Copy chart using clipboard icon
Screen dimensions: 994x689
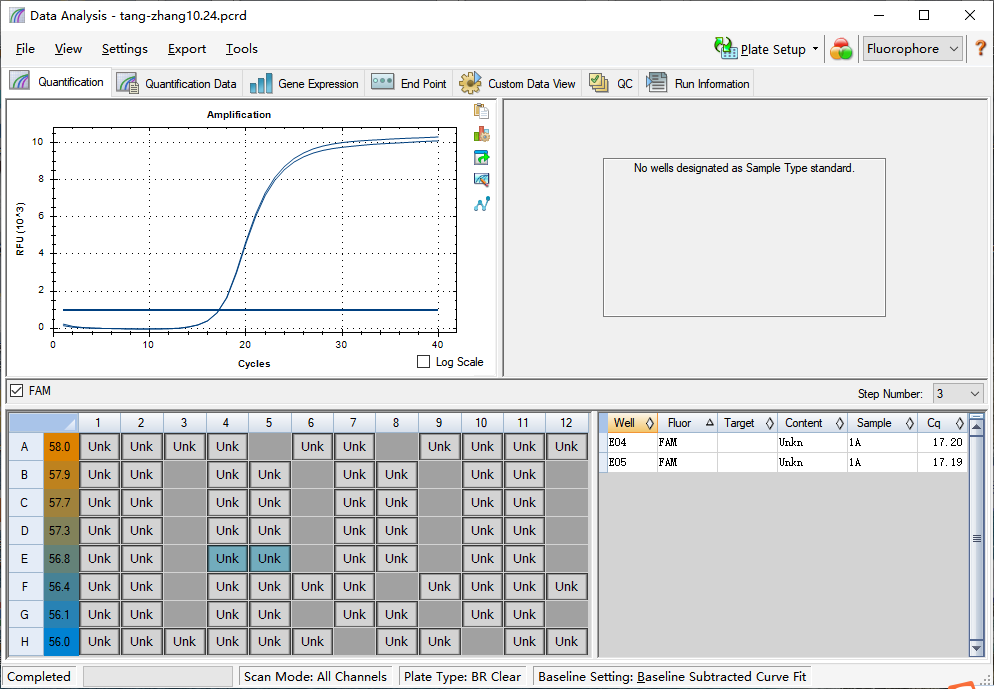481,111
